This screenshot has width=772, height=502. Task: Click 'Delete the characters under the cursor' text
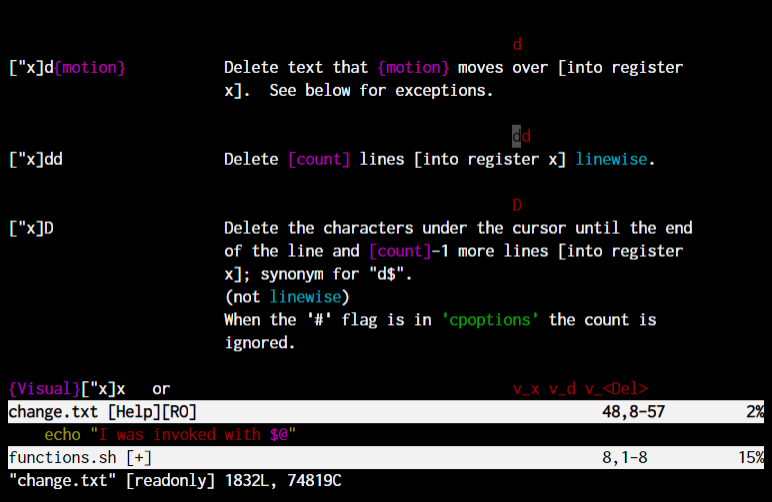[395, 228]
